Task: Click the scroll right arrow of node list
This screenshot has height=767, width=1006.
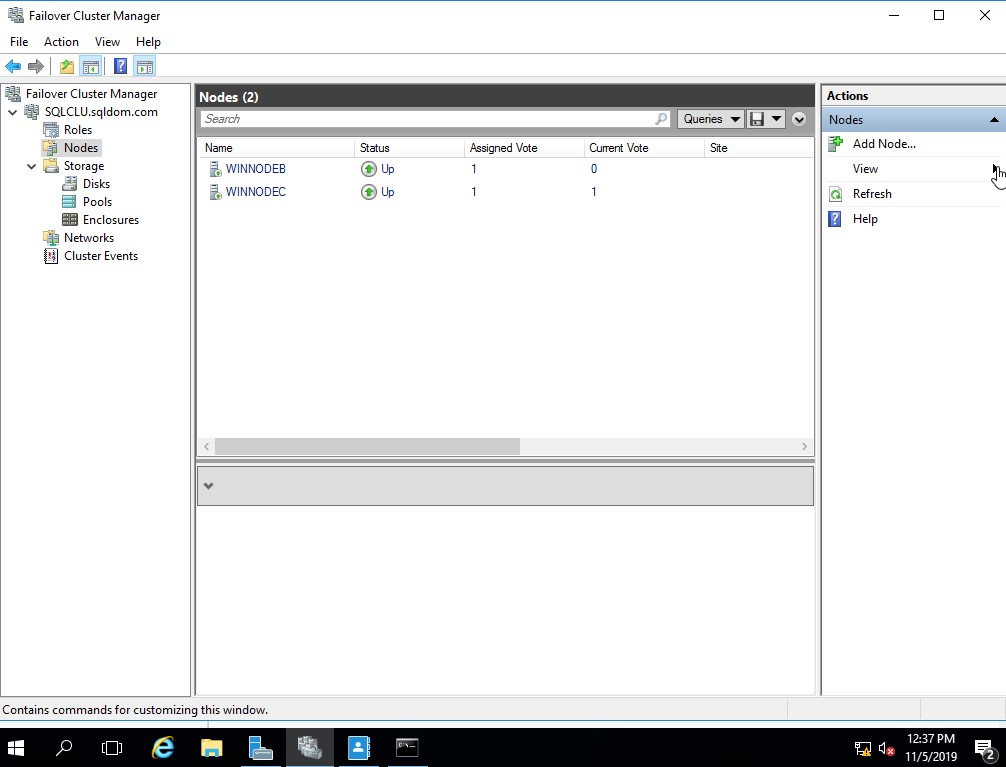Action: [805, 447]
